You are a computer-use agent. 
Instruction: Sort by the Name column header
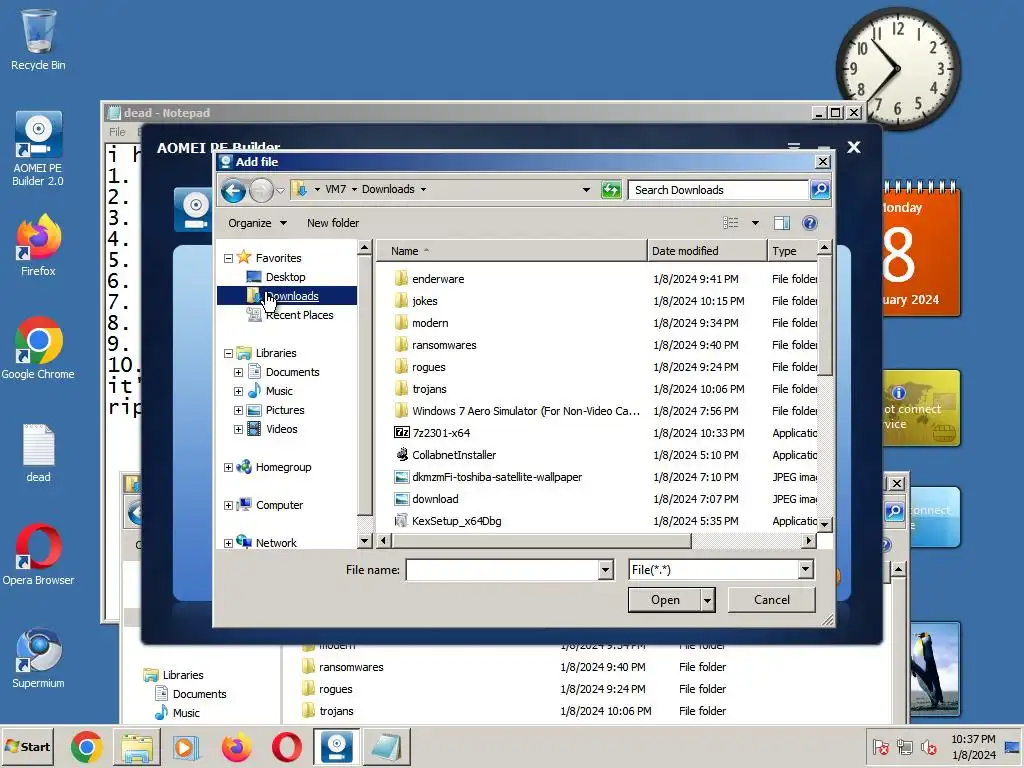coord(512,251)
